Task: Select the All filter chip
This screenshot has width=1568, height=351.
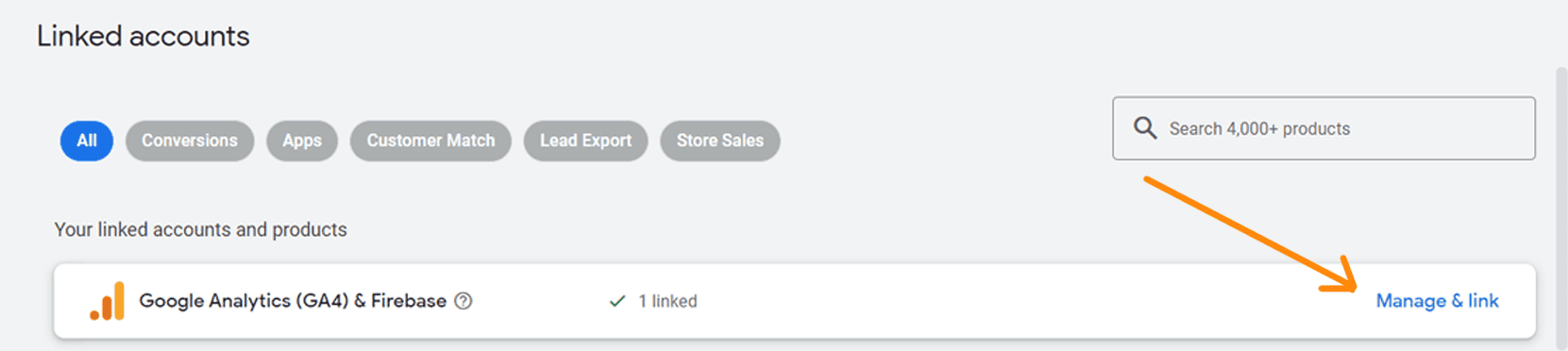Action: [x=87, y=141]
